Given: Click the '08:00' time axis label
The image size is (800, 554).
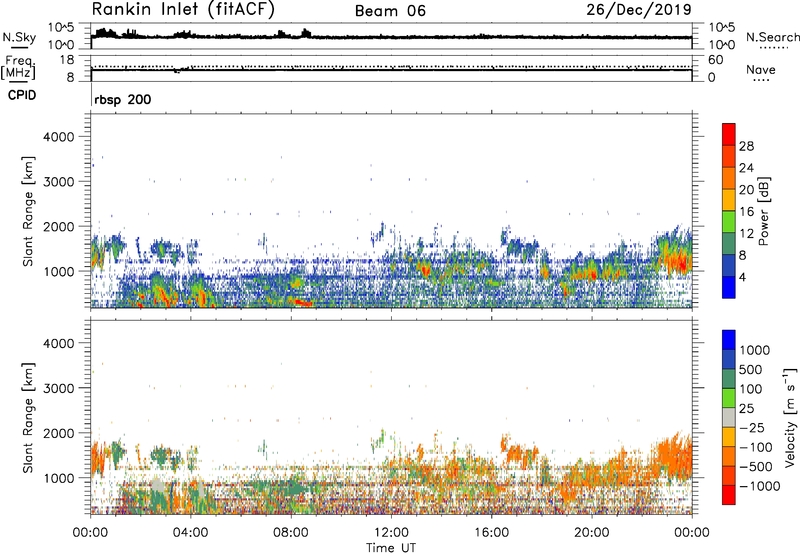Looking at the screenshot, I should point(290,533).
